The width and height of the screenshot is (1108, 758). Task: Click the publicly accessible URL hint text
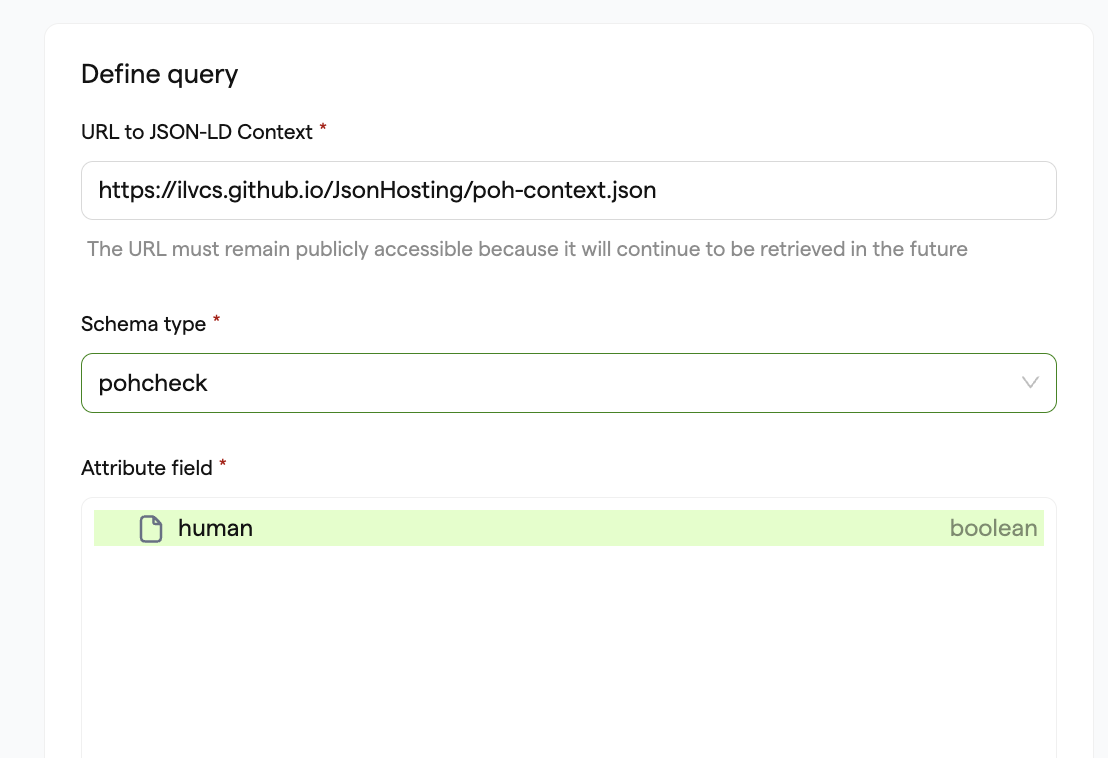527,249
